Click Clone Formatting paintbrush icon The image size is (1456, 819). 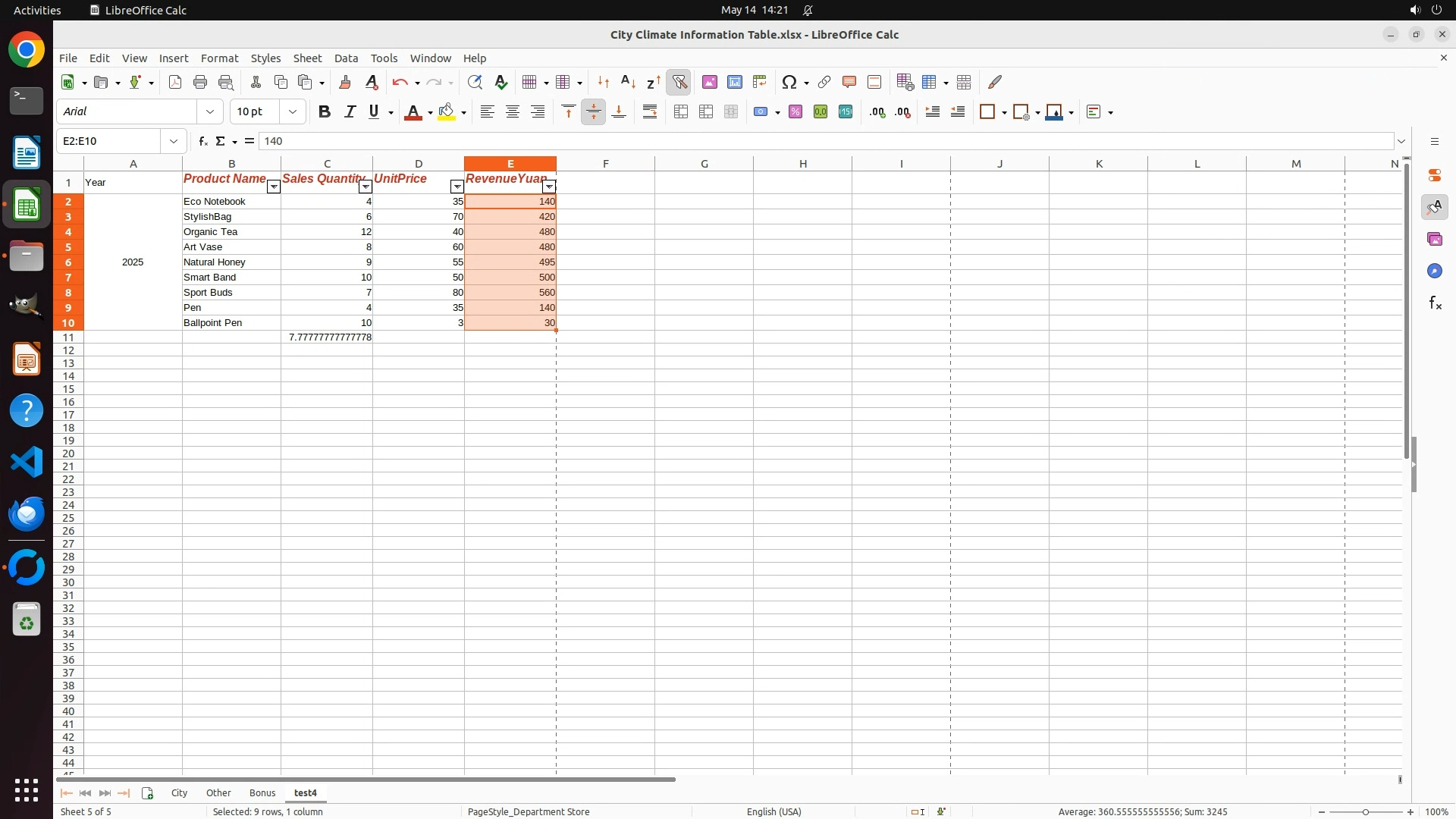[345, 83]
